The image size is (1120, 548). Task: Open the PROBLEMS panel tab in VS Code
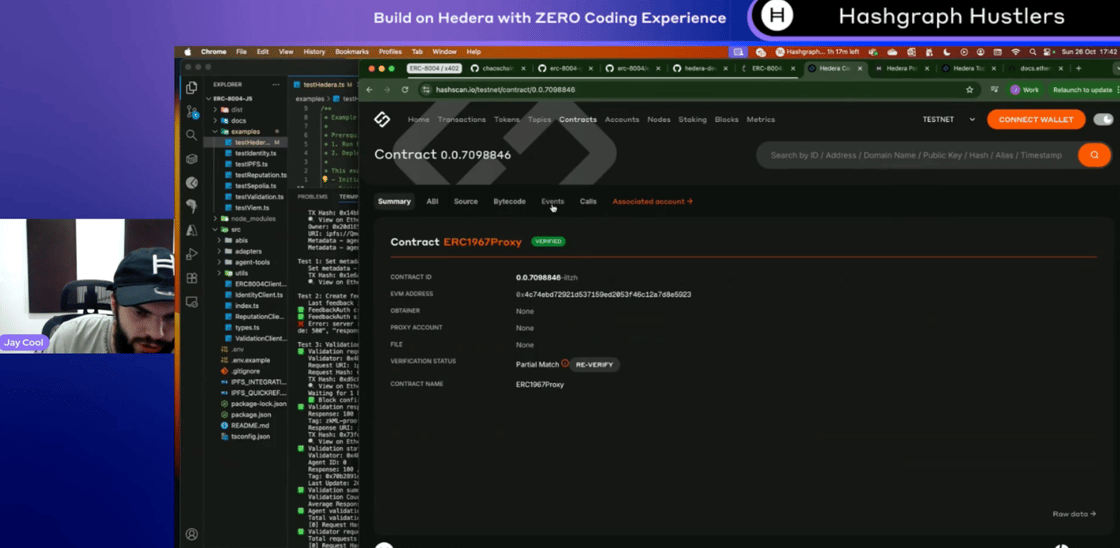(x=312, y=196)
